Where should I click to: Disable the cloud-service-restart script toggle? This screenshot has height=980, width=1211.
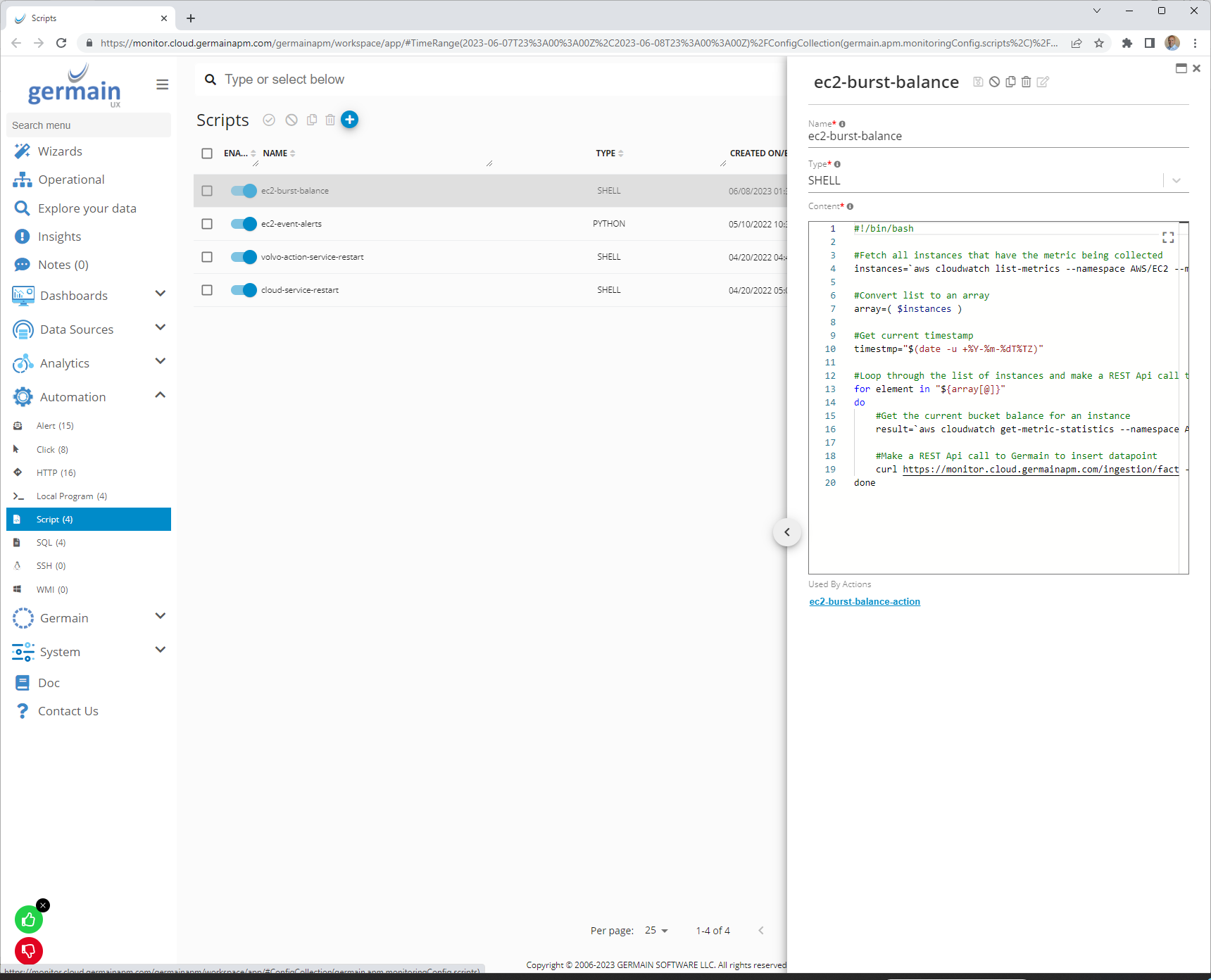point(244,290)
